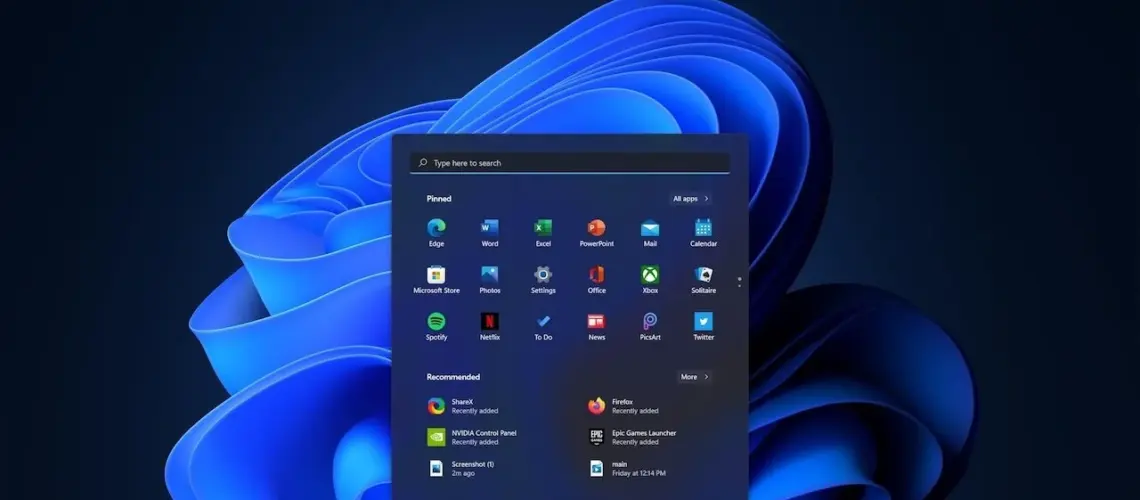Show More recommended items
The image size is (1140, 500).
[x=694, y=377]
